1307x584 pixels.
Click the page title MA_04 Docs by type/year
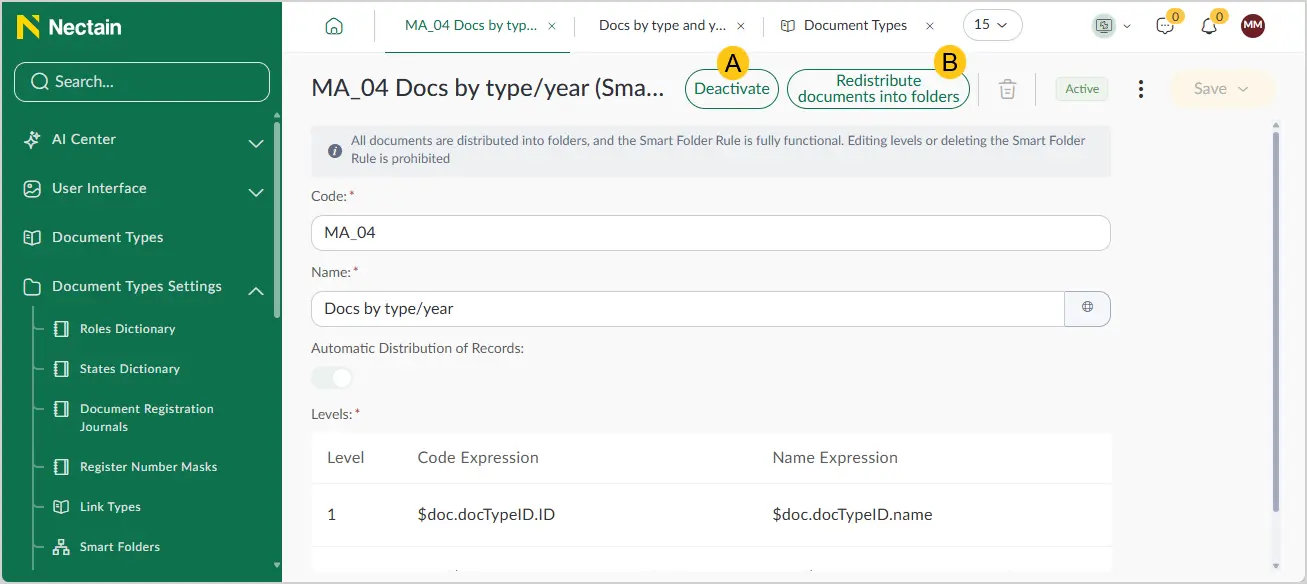tap(488, 88)
